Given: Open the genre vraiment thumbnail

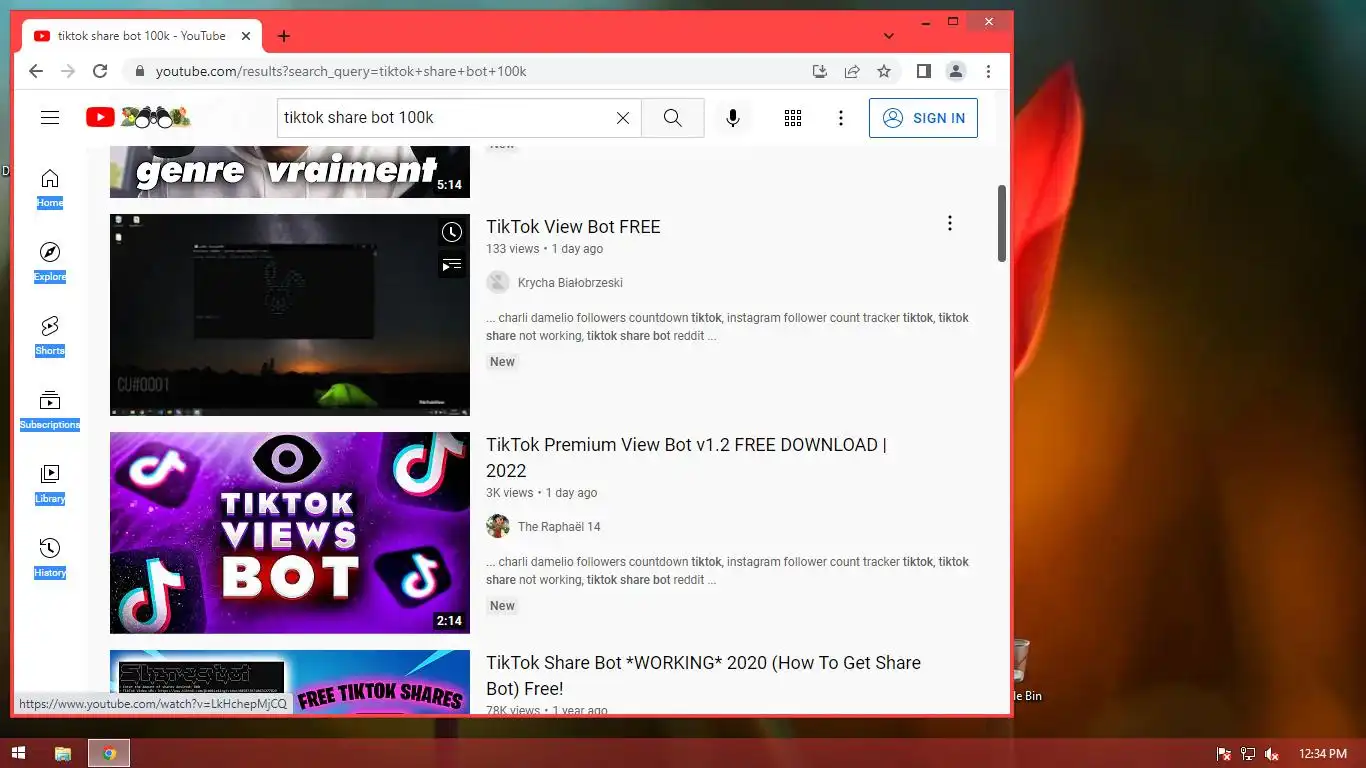Looking at the screenshot, I should [290, 172].
